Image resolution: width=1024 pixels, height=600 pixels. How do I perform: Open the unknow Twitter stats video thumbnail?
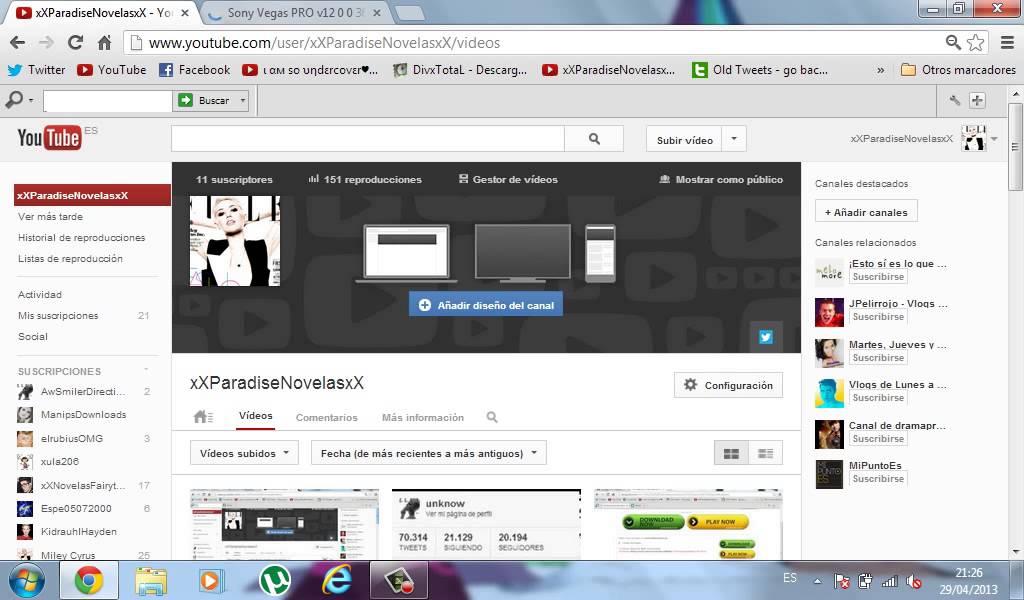(x=486, y=524)
